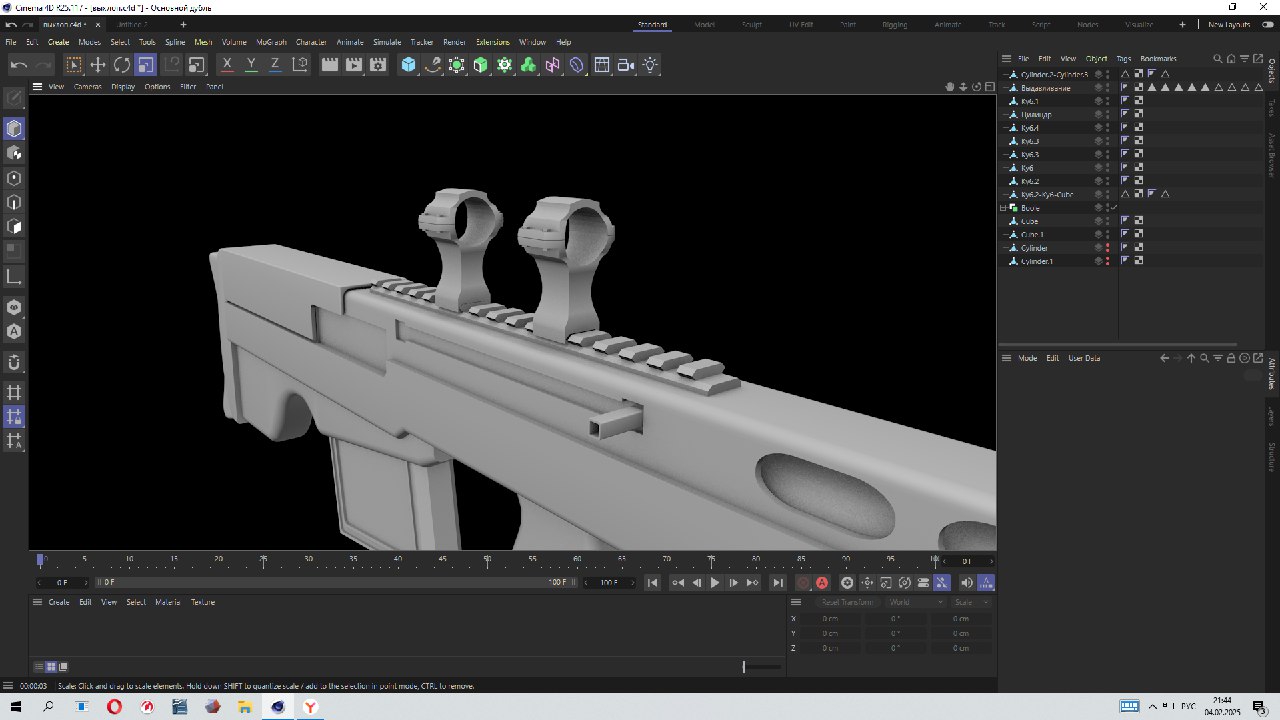Toggle the X axis lock
Image resolution: width=1280 pixels, height=720 pixels.
coord(227,65)
